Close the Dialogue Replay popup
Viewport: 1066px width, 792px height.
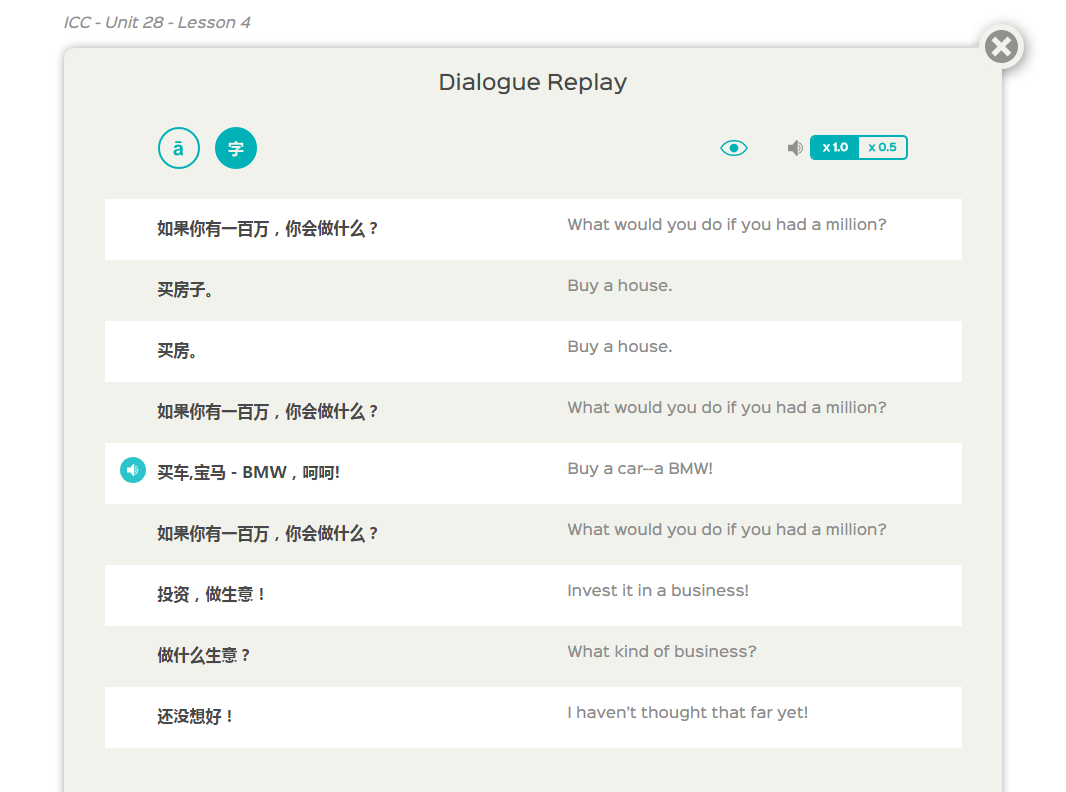click(x=1000, y=47)
